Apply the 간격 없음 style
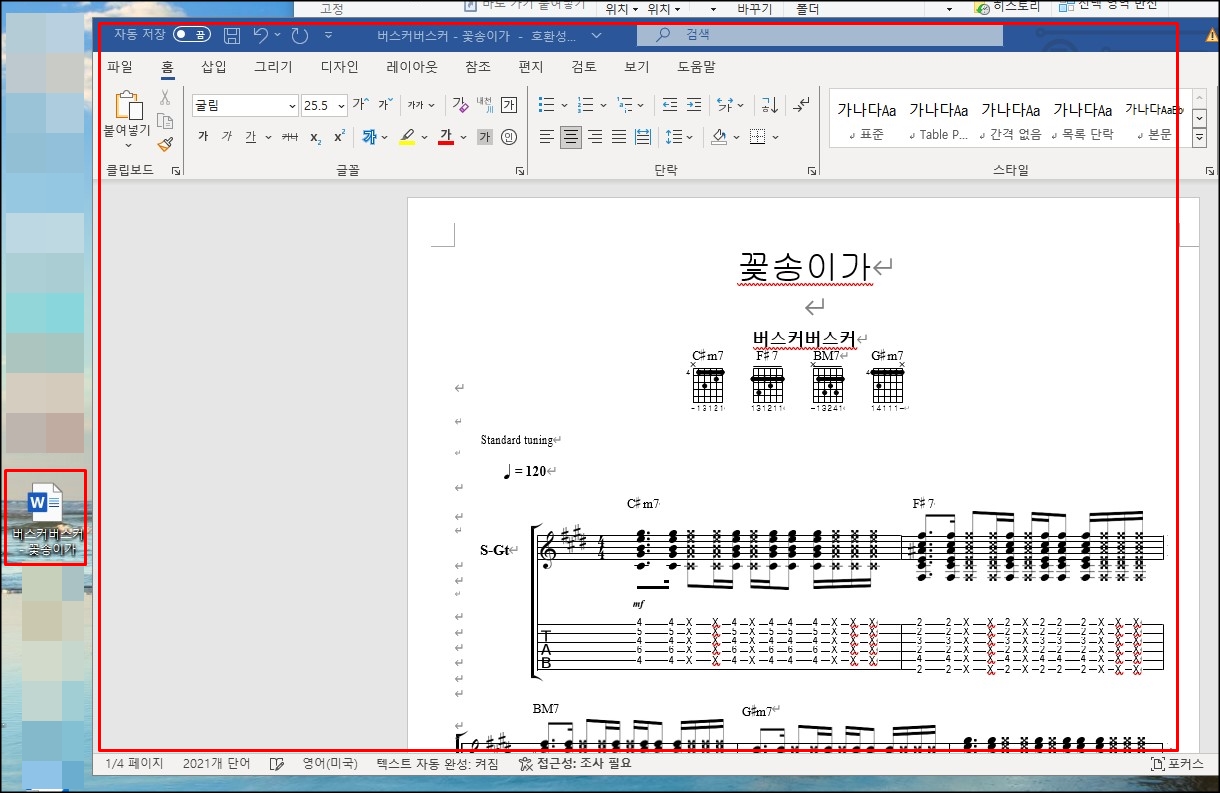Screen dimensions: 1220x793 click(1011, 119)
